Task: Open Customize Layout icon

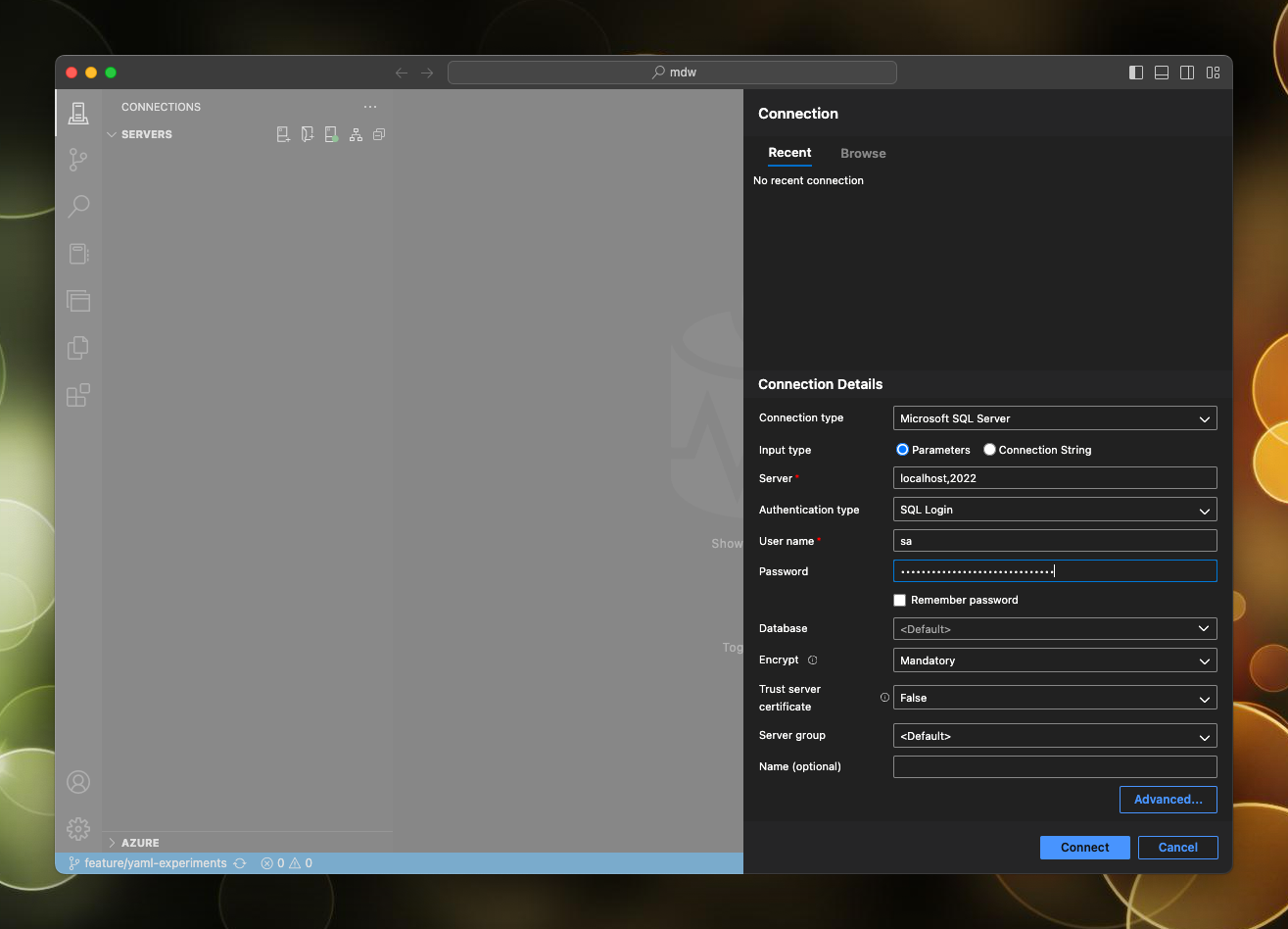Action: (1213, 73)
